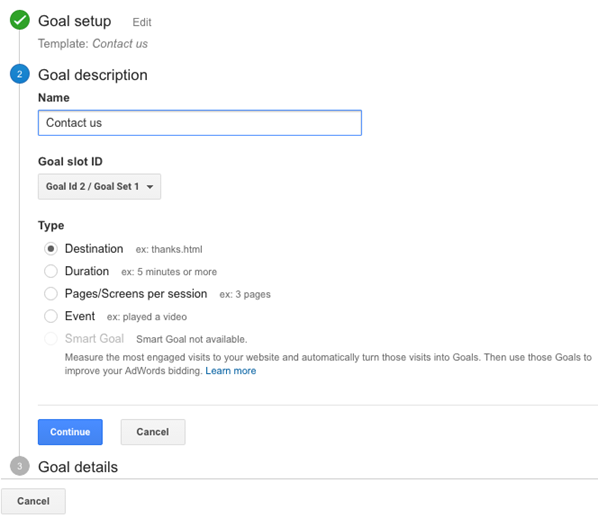The image size is (598, 518).
Task: Open the Learn more link
Action: click(x=231, y=371)
